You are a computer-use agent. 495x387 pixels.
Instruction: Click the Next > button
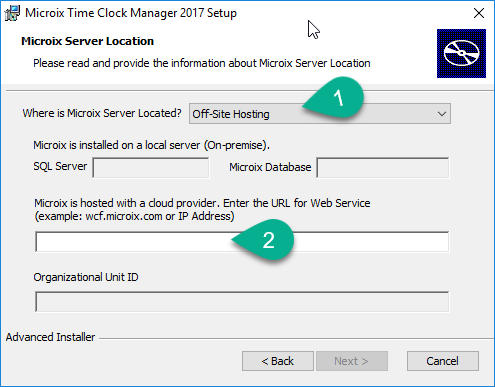tap(352, 361)
